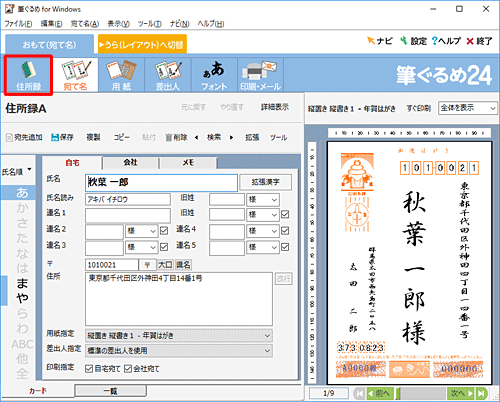Click 詳細表示 for detailed view
This screenshot has width=500, height=402.
click(x=275, y=107)
